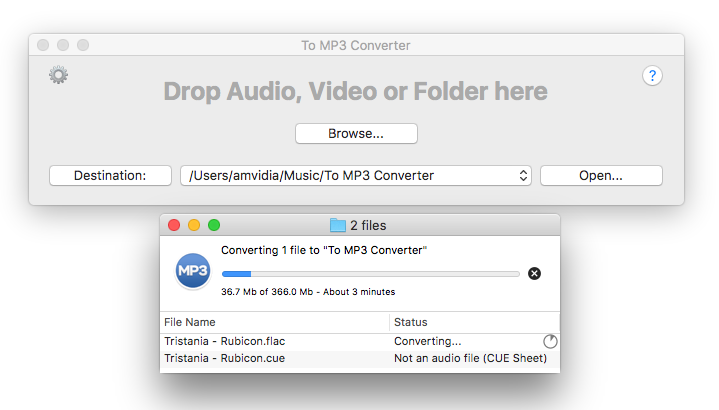
Task: Click the blue MP3 app icon
Action: [x=193, y=271]
